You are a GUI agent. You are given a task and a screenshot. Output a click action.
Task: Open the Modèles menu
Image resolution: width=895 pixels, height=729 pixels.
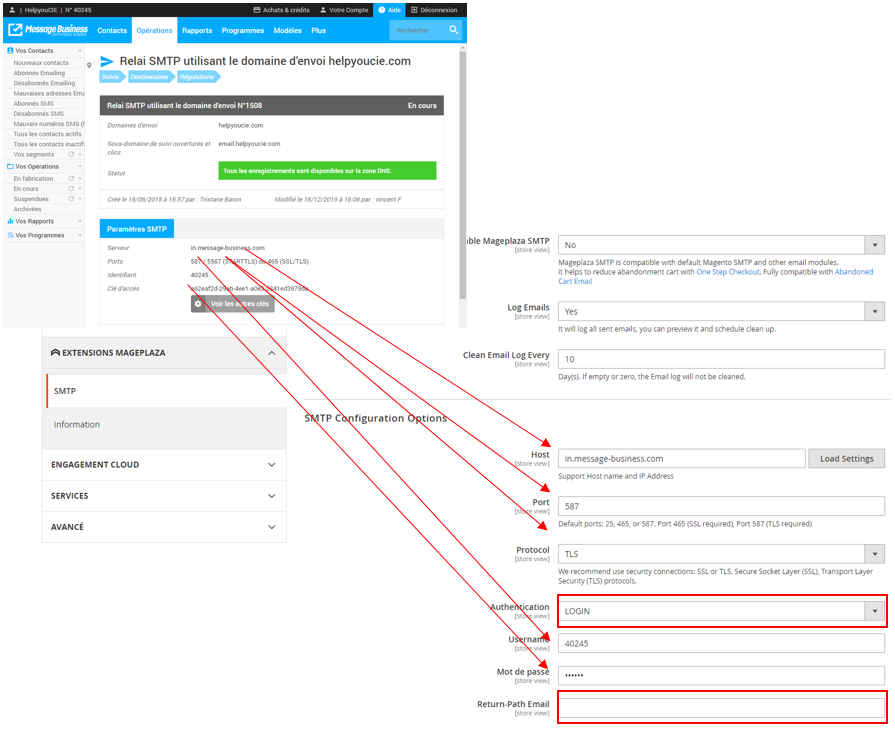pyautogui.click(x=287, y=30)
